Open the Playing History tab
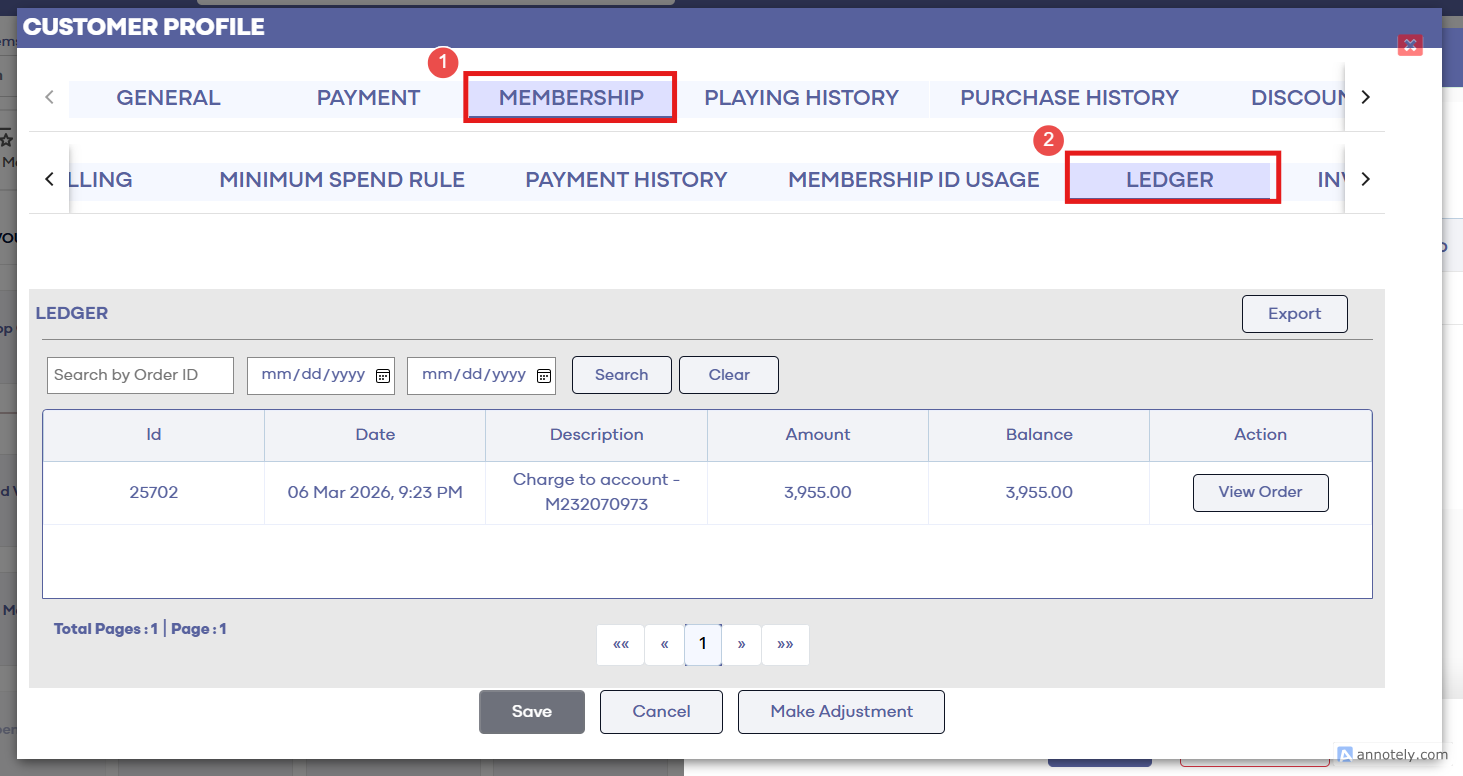 [x=801, y=98]
